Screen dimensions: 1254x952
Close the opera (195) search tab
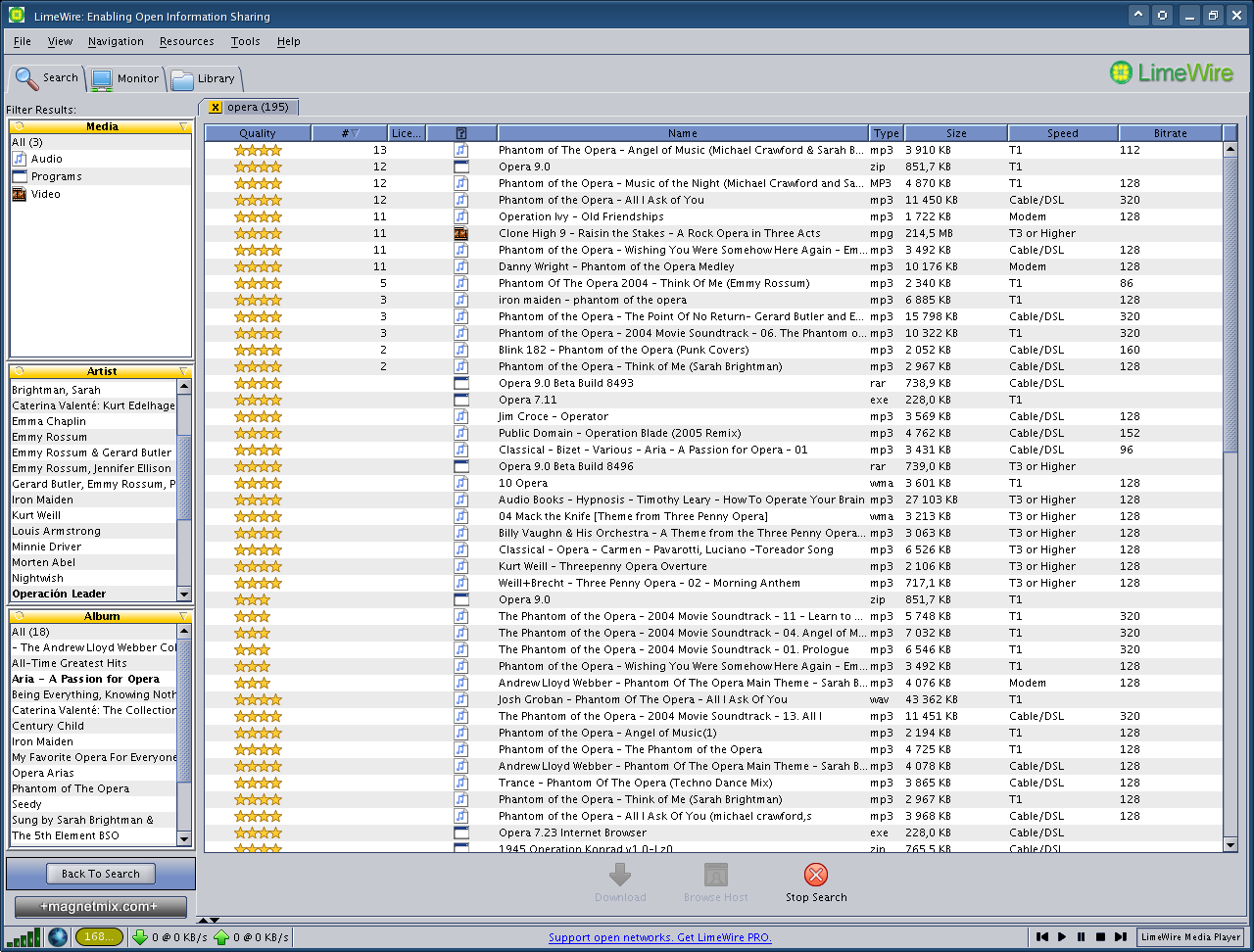(x=216, y=107)
